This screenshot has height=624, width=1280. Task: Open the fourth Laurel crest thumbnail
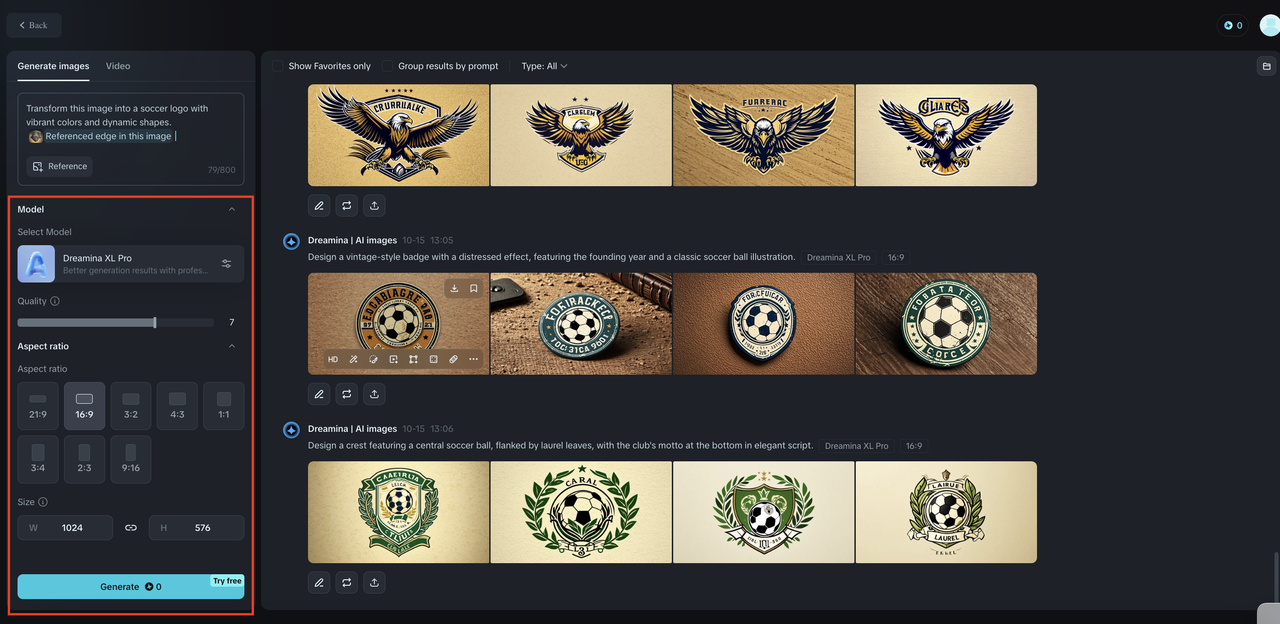(946, 512)
